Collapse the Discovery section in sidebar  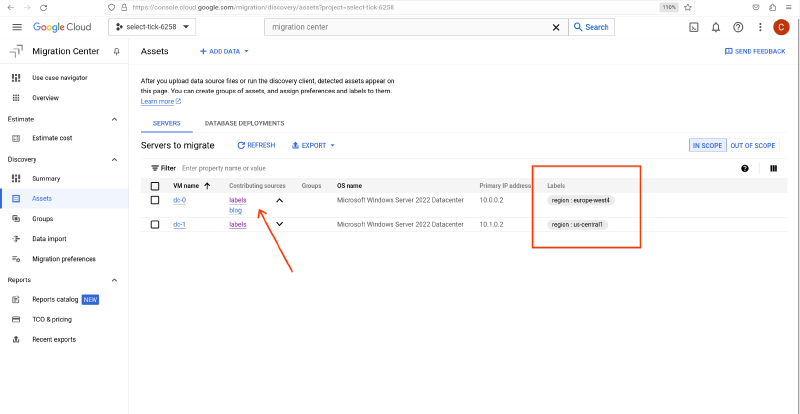114,159
